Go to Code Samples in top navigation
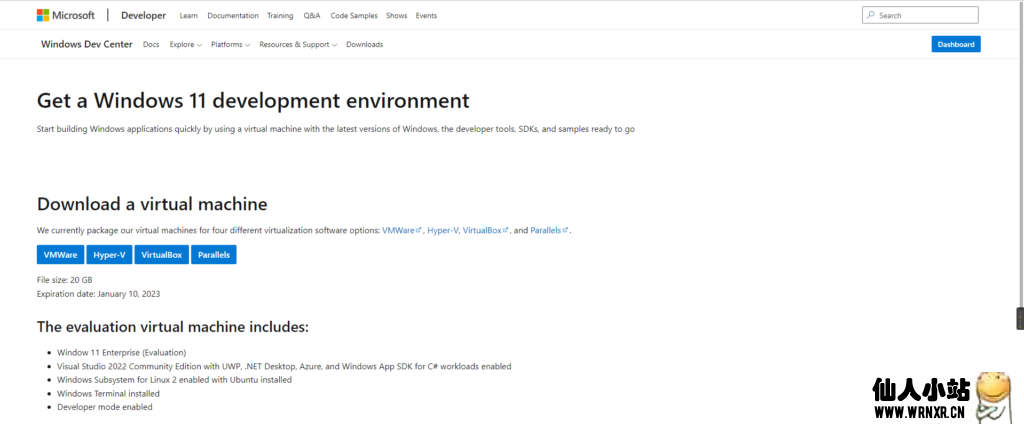 [356, 16]
